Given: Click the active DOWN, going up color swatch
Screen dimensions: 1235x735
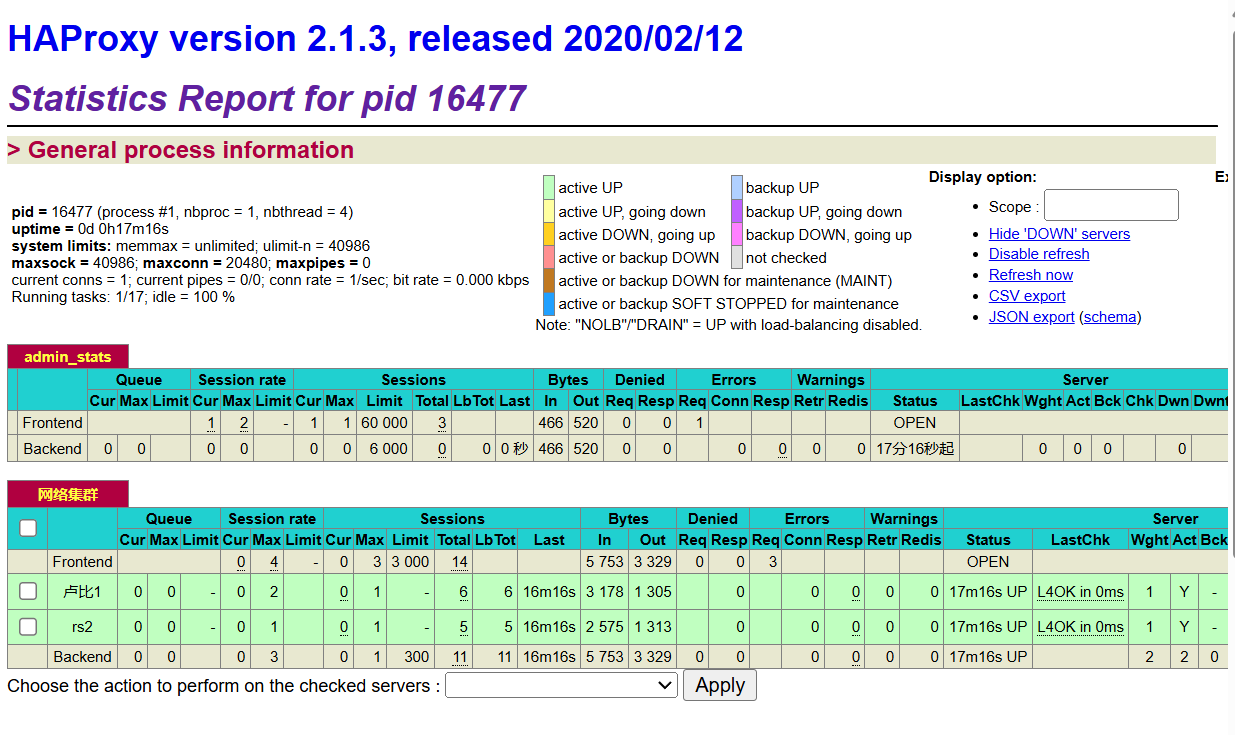Looking at the screenshot, I should 548,234.
